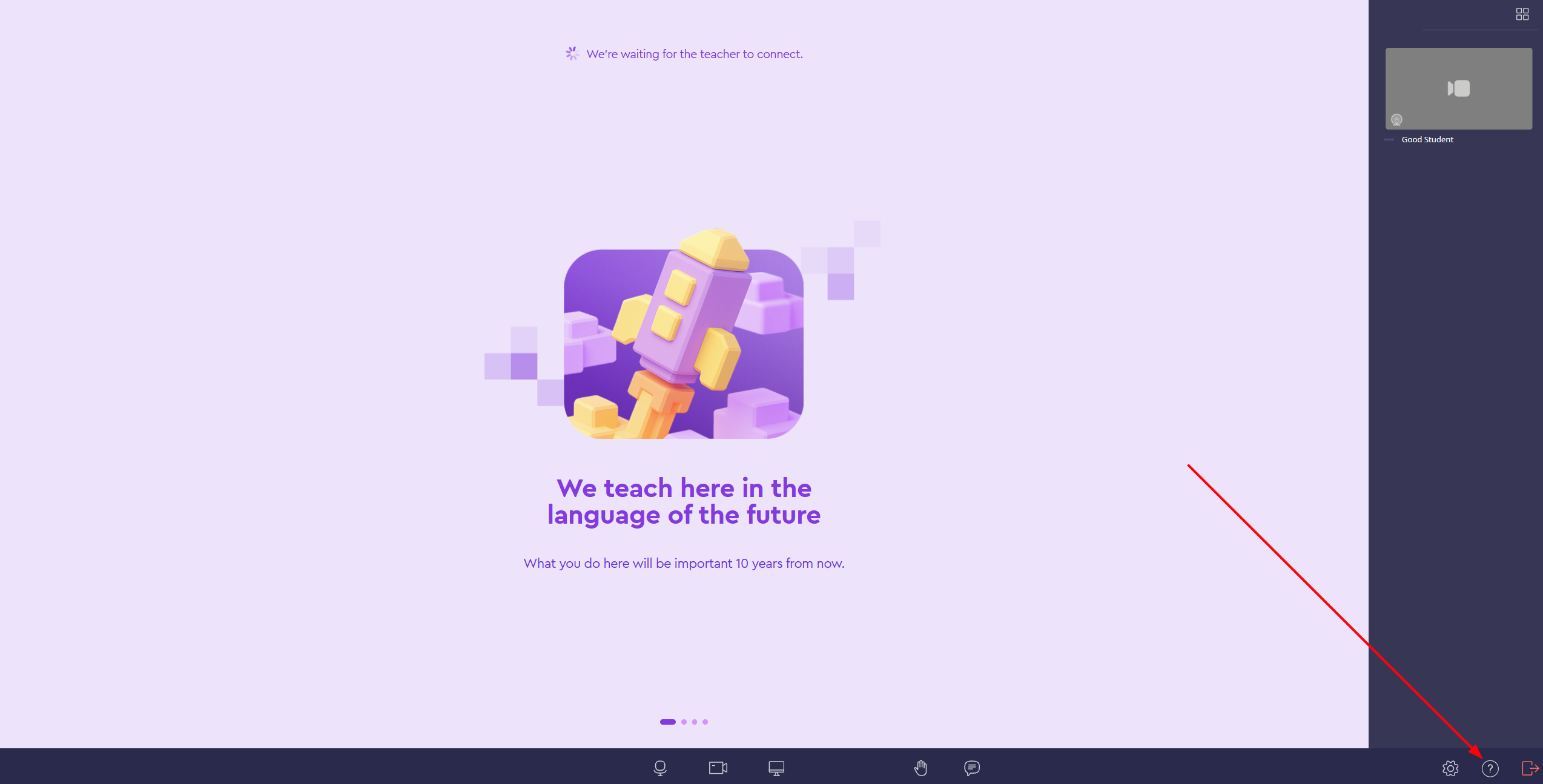Open settings via the gear icon
This screenshot has height=784, width=1543.
point(1450,769)
